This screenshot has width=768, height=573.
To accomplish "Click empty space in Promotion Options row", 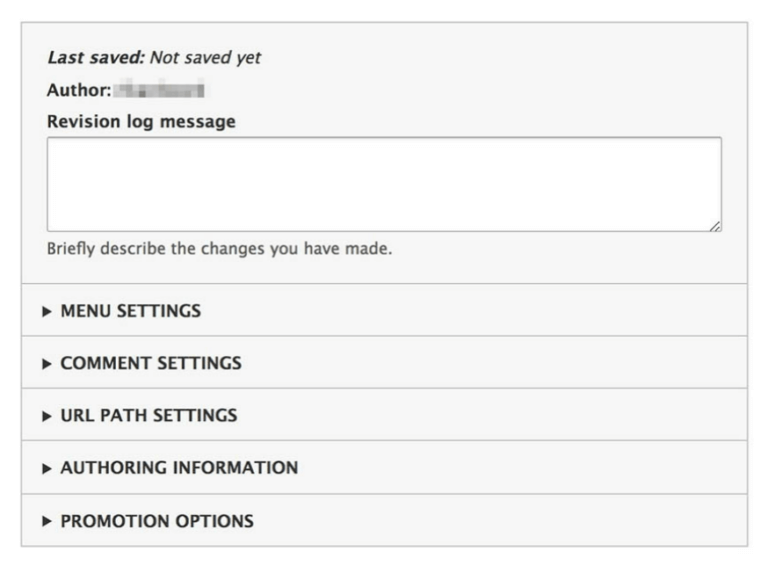I will (500, 521).
